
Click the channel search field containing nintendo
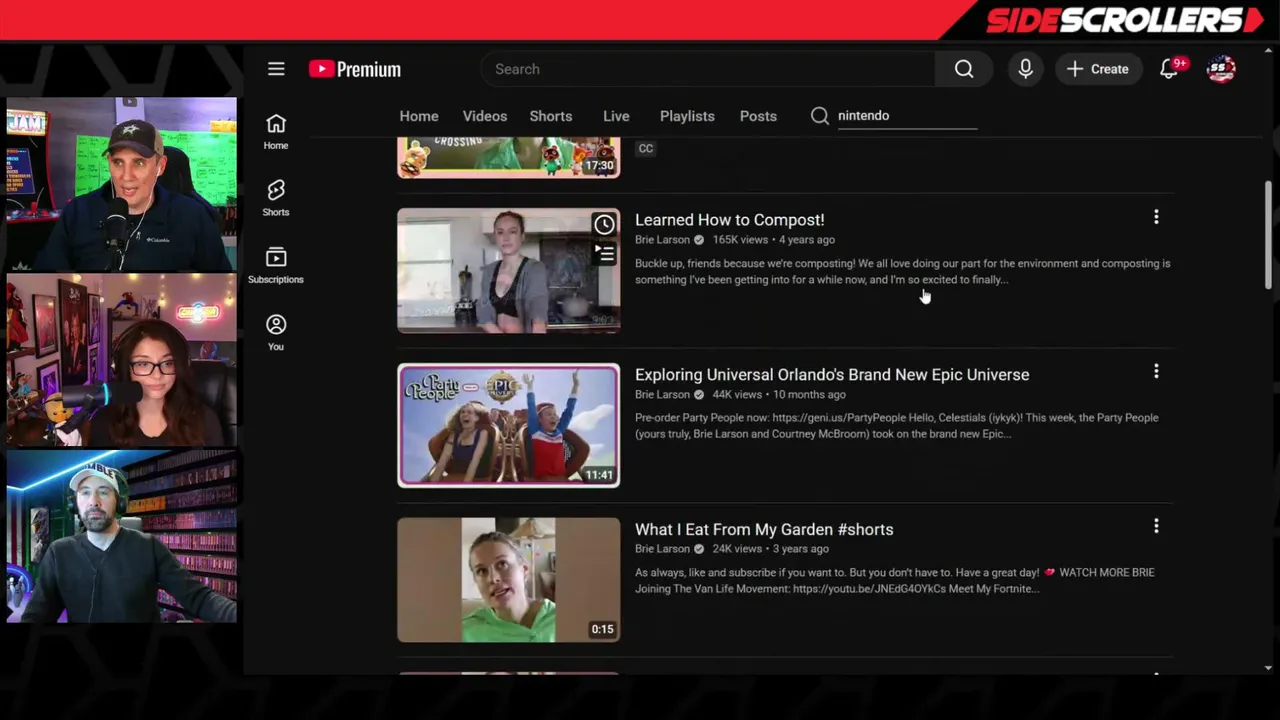(906, 116)
